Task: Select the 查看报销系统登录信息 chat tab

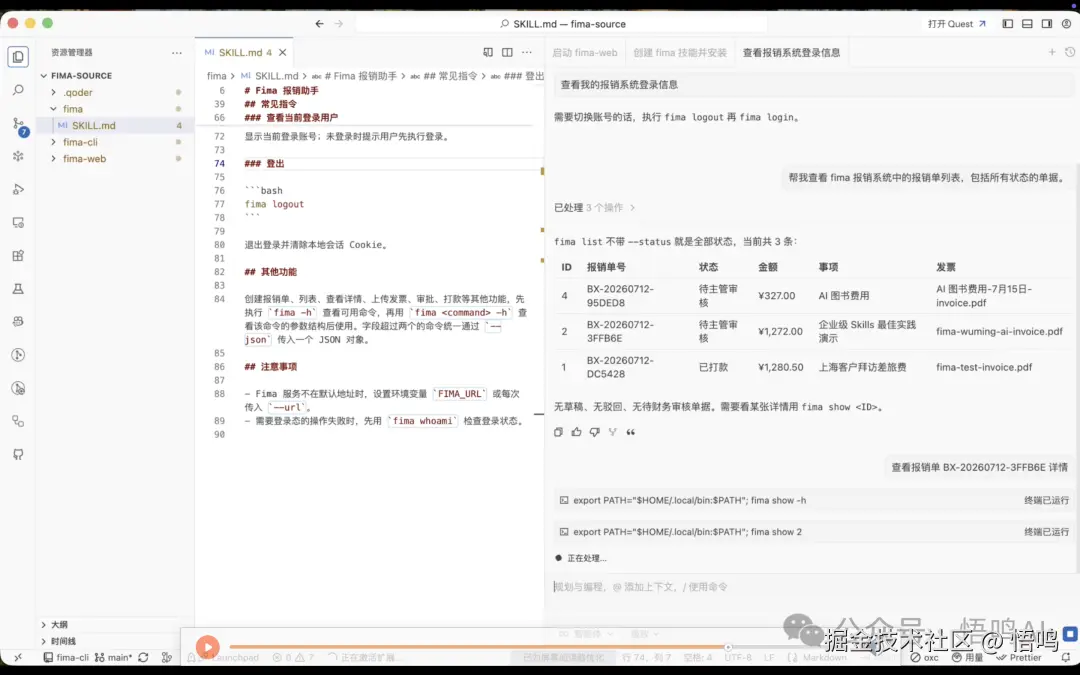Action: point(791,52)
